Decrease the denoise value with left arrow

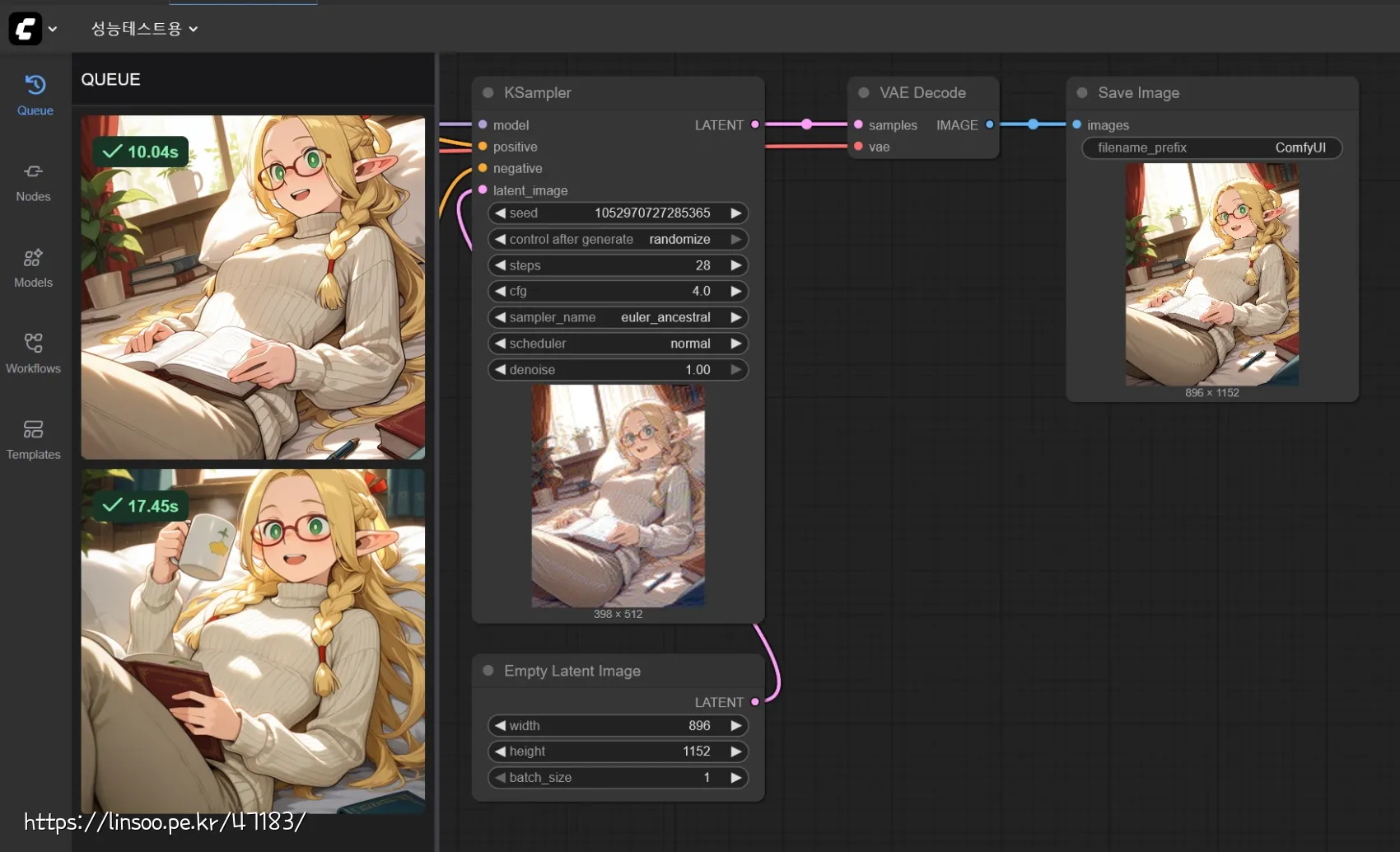[x=500, y=369]
